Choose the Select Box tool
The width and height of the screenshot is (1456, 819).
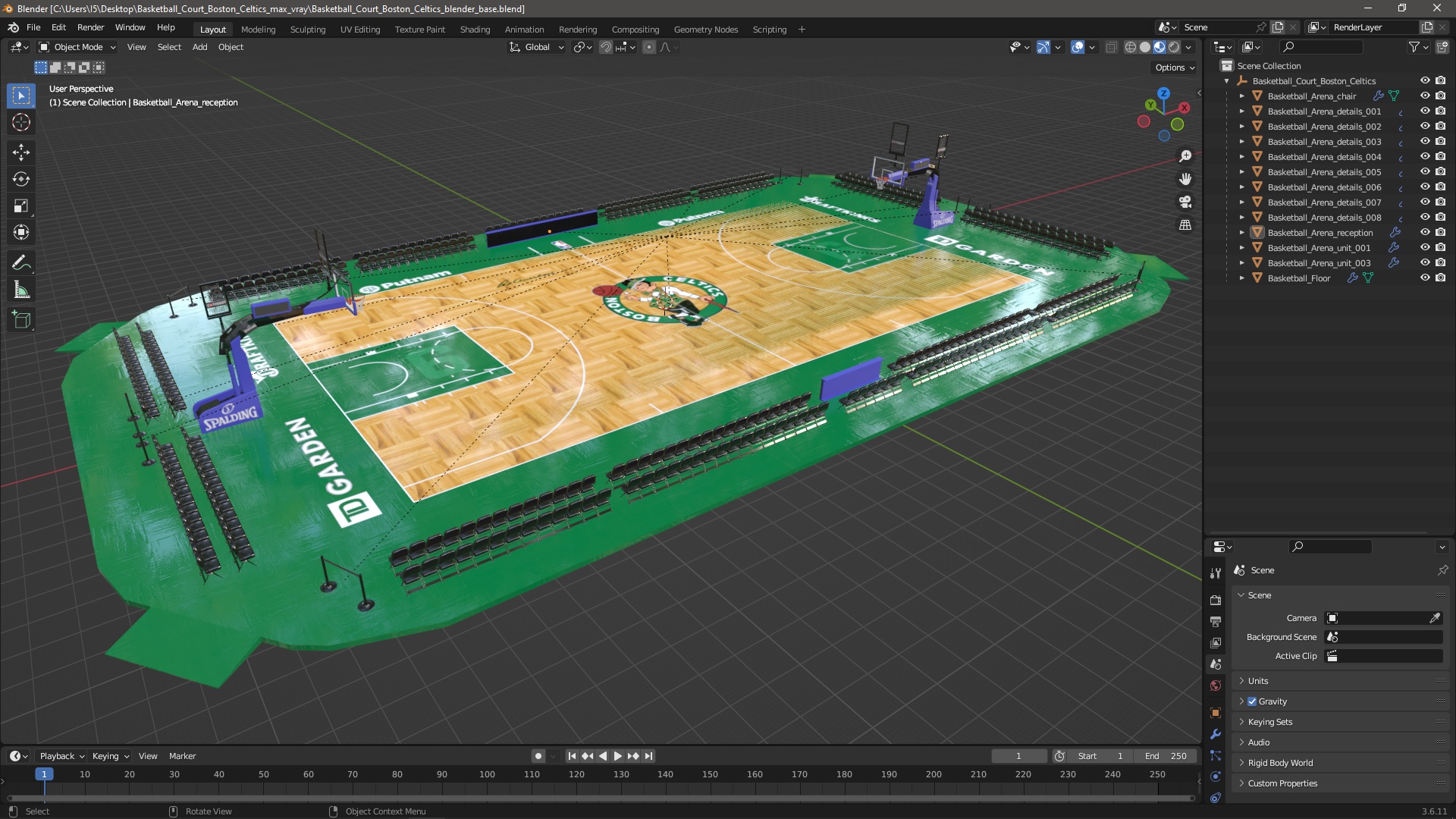click(21, 96)
